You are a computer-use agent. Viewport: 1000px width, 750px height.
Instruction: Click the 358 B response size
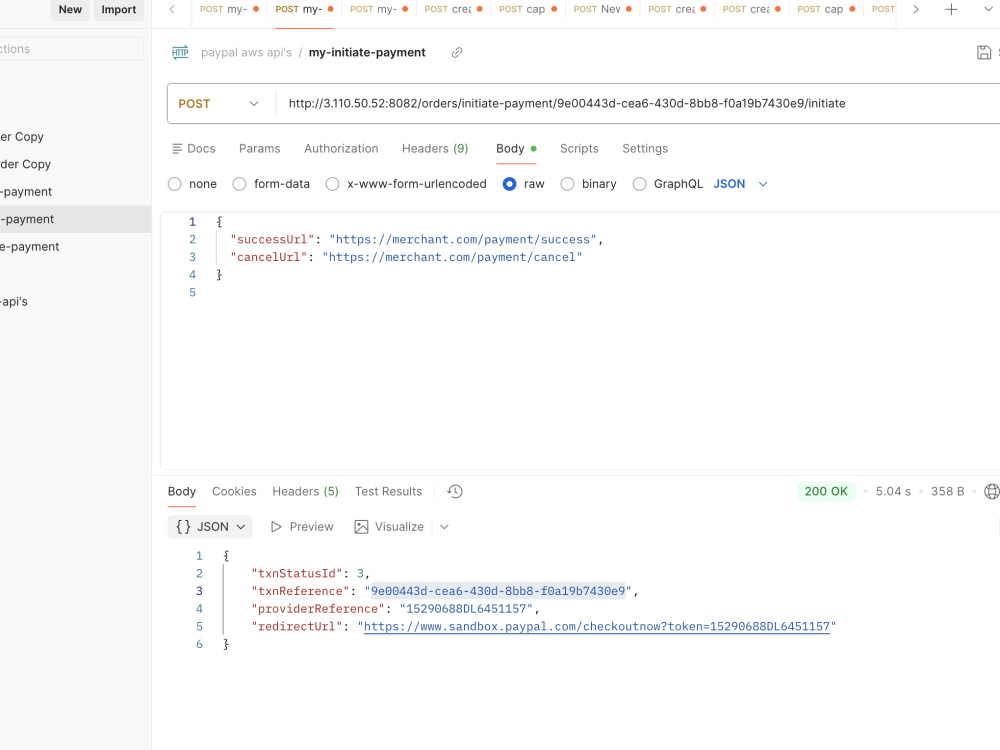(x=948, y=492)
